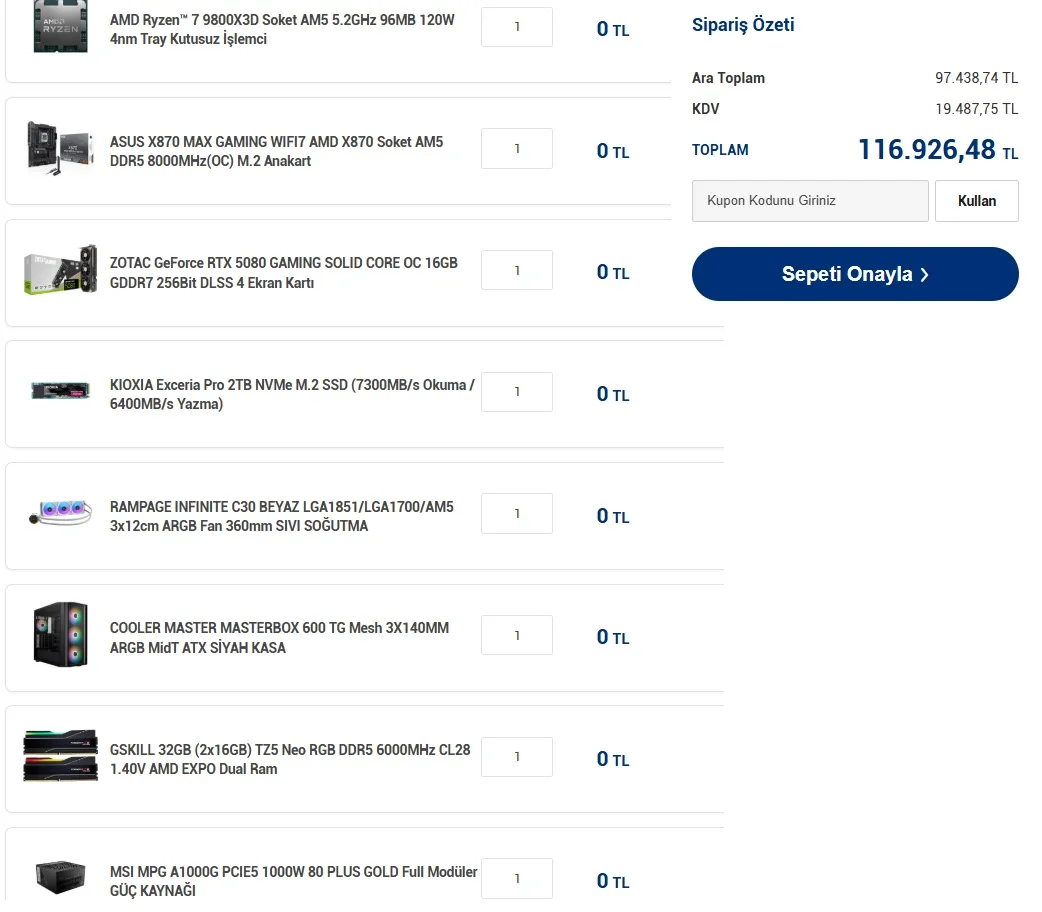Click the quantity field for the Ryzen processor

[x=517, y=27]
